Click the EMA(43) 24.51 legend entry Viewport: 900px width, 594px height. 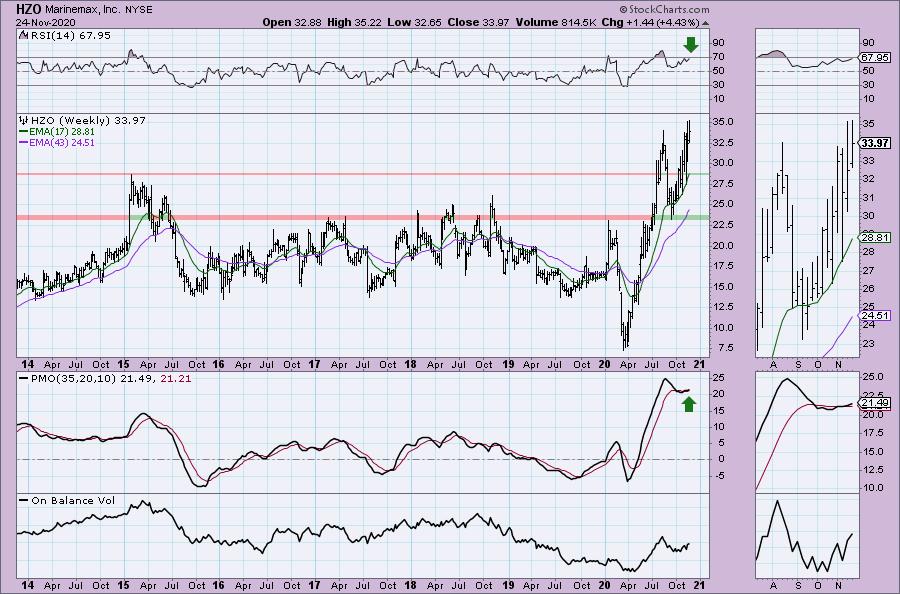coord(62,142)
